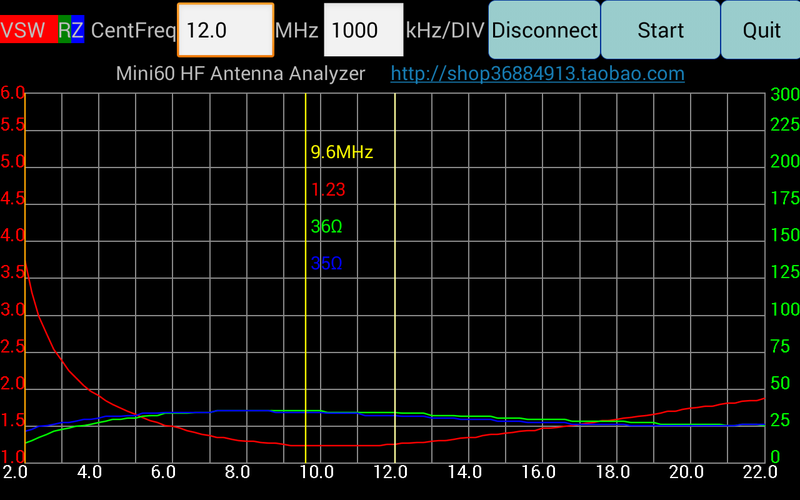The width and height of the screenshot is (800, 500).
Task: Start the antenna sweep
Action: 660,30
